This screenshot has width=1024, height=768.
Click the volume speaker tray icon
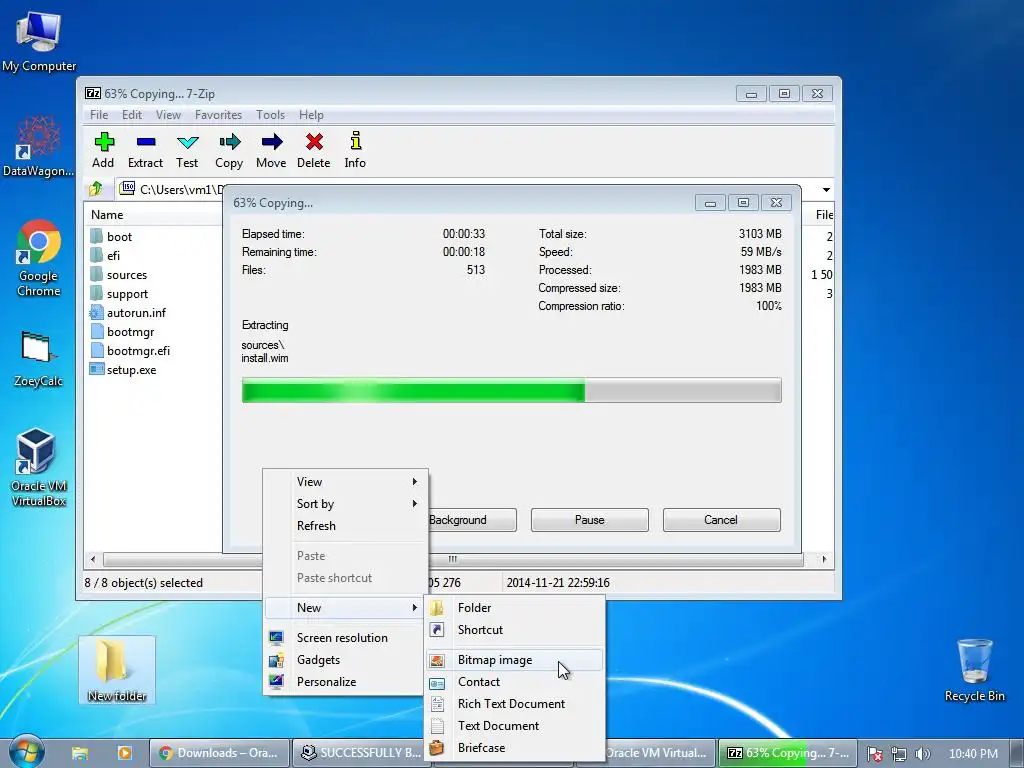pos(923,754)
